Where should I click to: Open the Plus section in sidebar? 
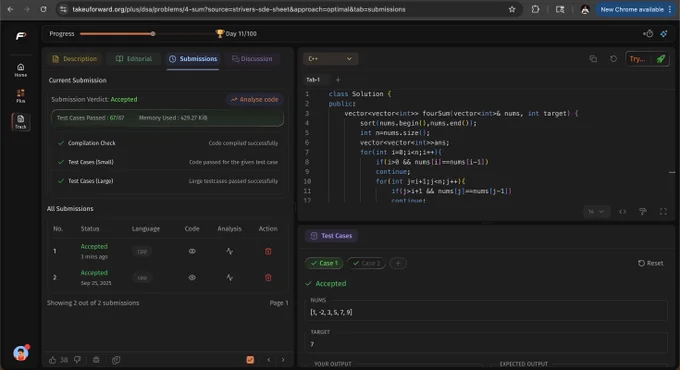[x=20, y=96]
